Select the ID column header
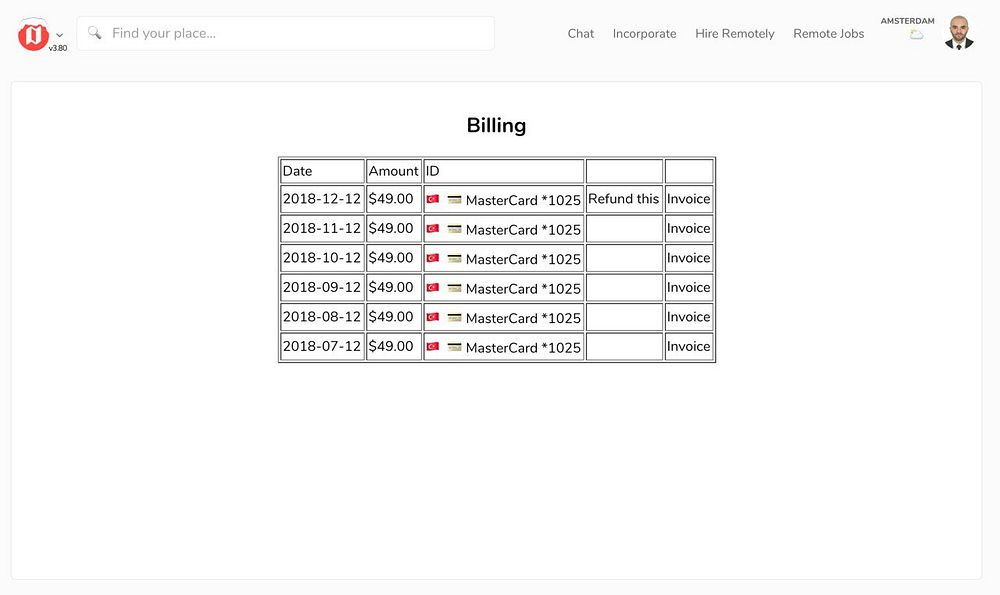 tap(504, 171)
